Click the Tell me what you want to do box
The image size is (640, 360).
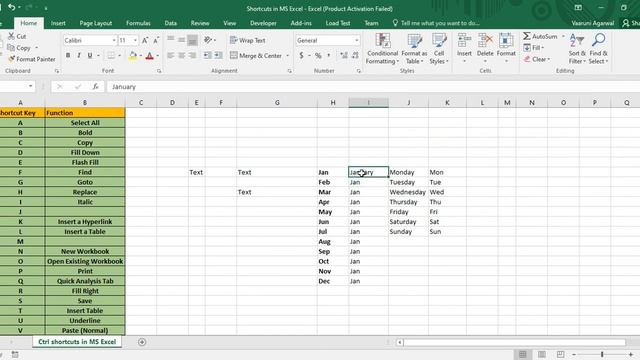pyautogui.click(x=436, y=23)
